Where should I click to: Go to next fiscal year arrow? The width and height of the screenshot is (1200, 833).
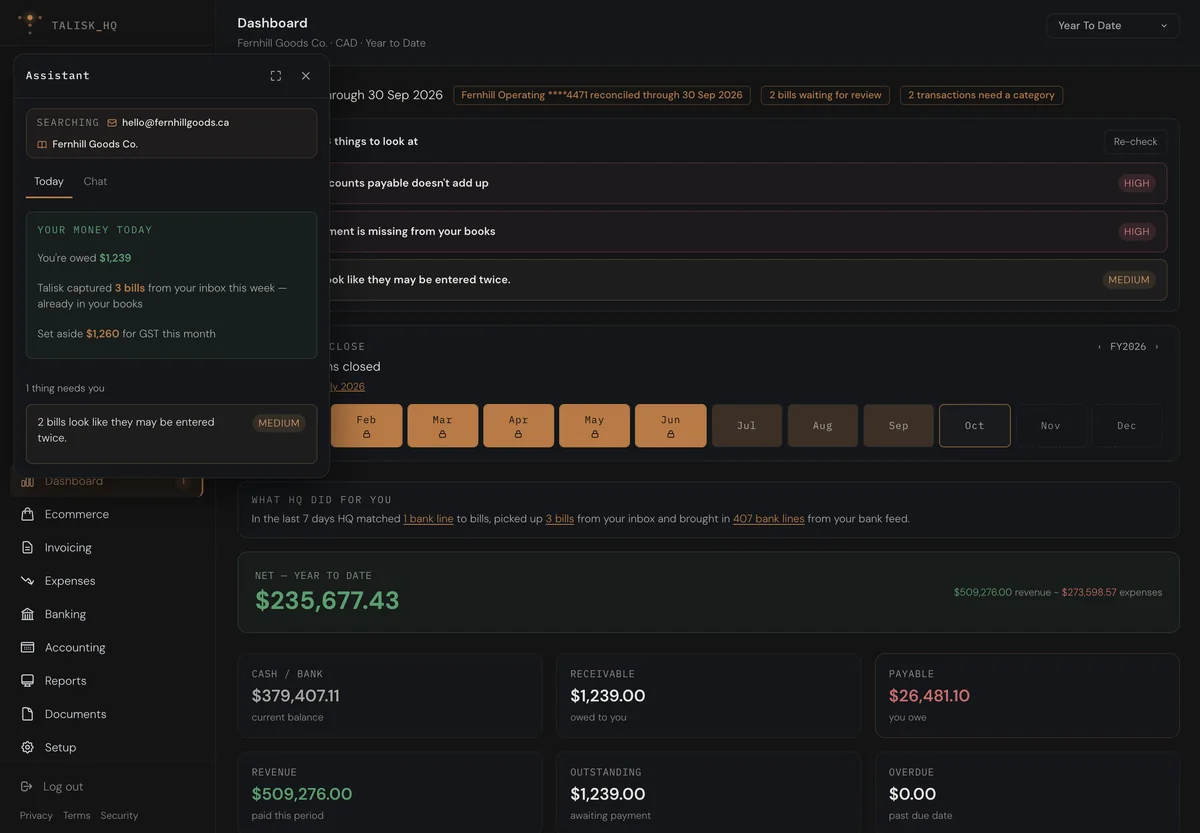pos(1157,347)
